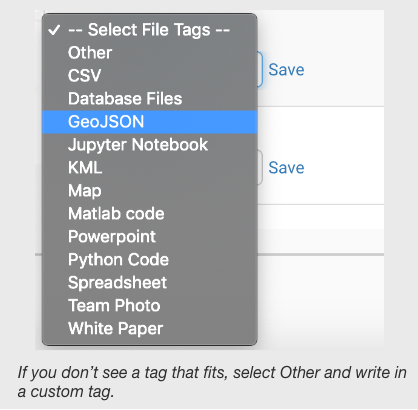The image size is (418, 410).
Task: Open the lower file tags dropdown edge
Action: tap(260, 167)
